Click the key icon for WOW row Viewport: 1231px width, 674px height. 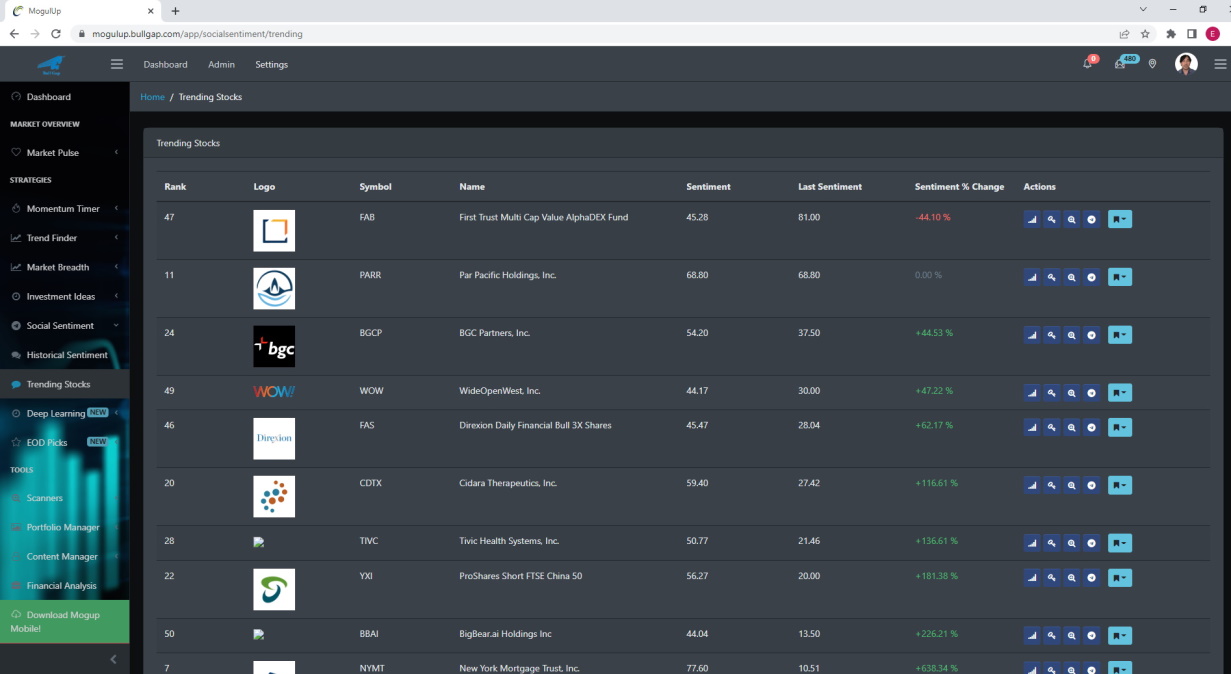point(1052,393)
